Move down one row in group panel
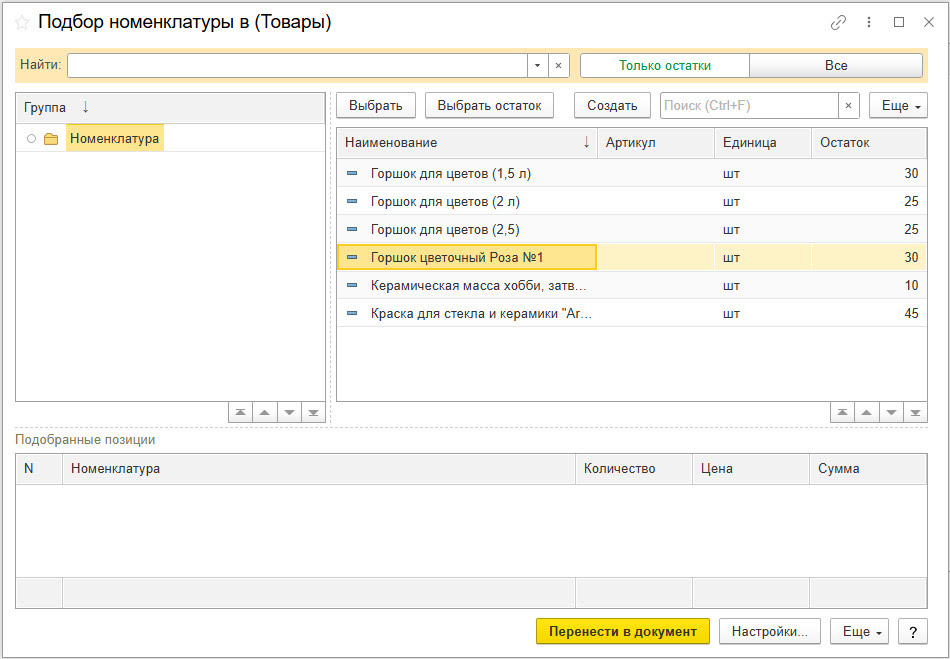Screen dimensions: 950x659 [x=289, y=412]
